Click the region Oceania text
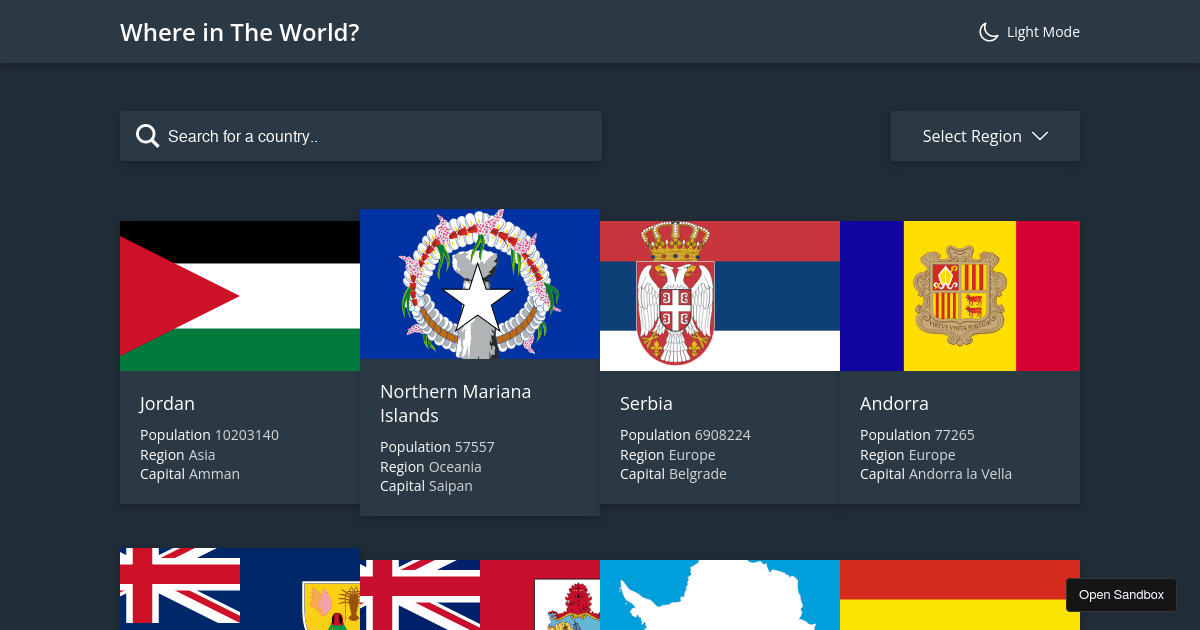 tap(455, 467)
